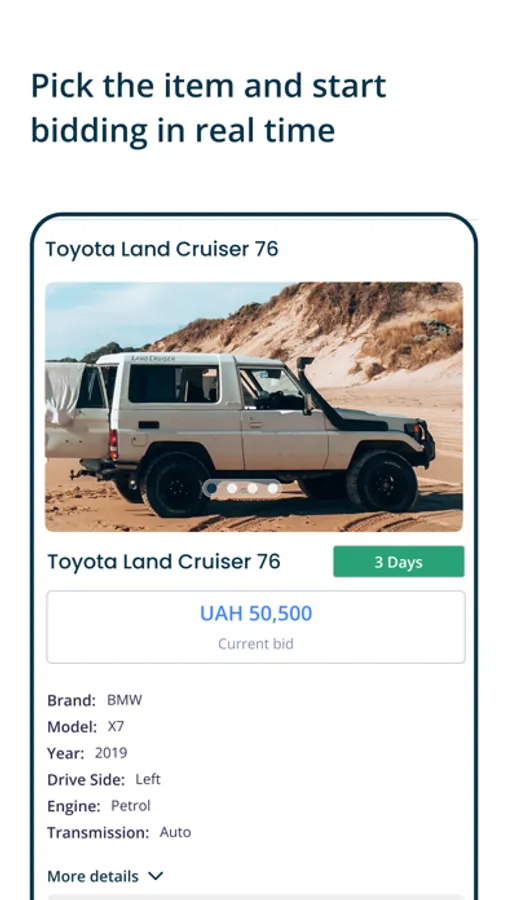Click the Drive Side Left value

coord(148,779)
